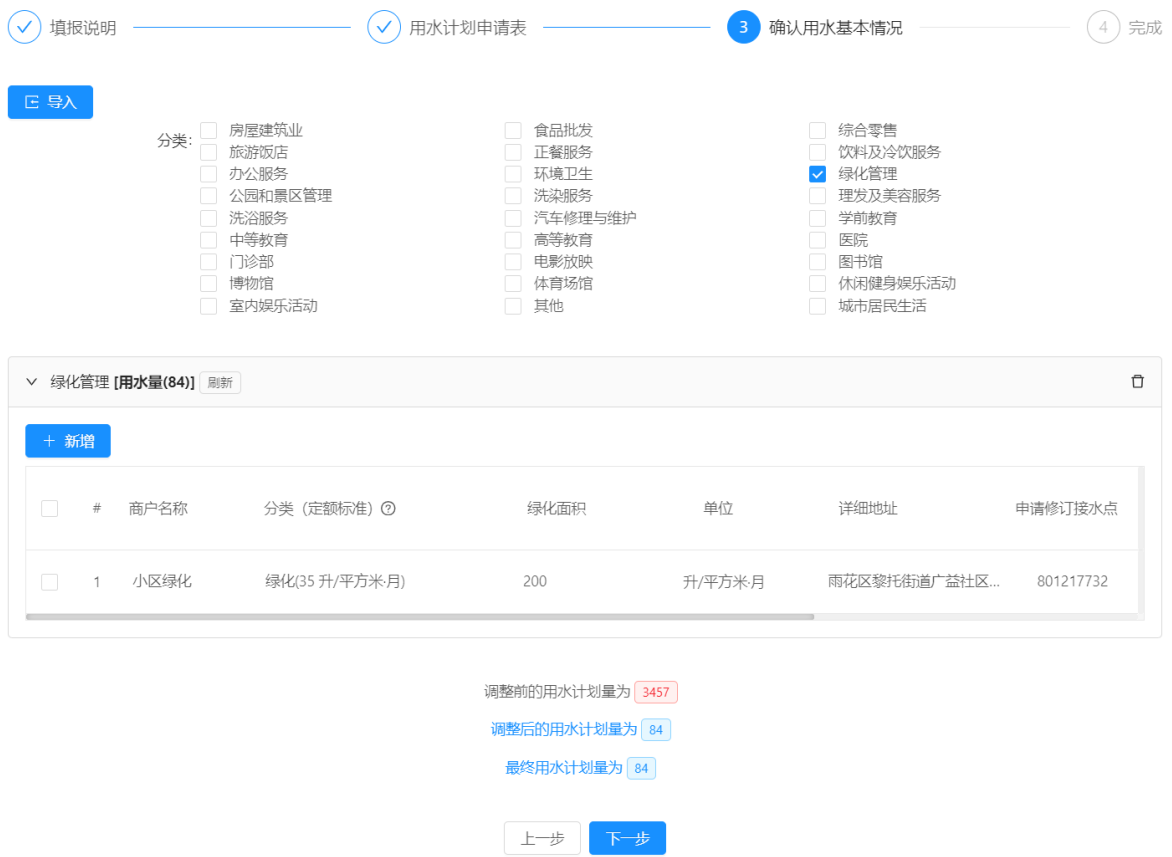This screenshot has width=1172, height=857.
Task: Click step 3 circle 确认用水基本情况
Action: coord(743,28)
